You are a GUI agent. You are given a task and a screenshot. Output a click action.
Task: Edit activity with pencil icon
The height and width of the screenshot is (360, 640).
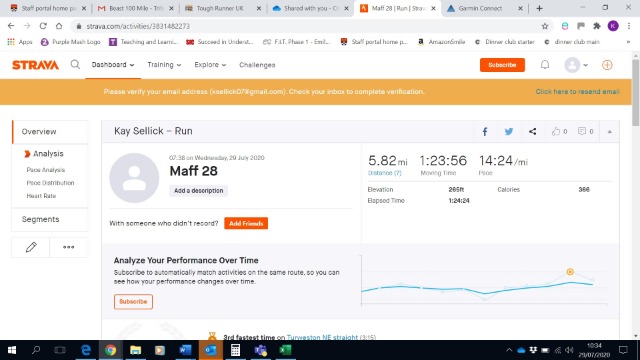(31, 247)
